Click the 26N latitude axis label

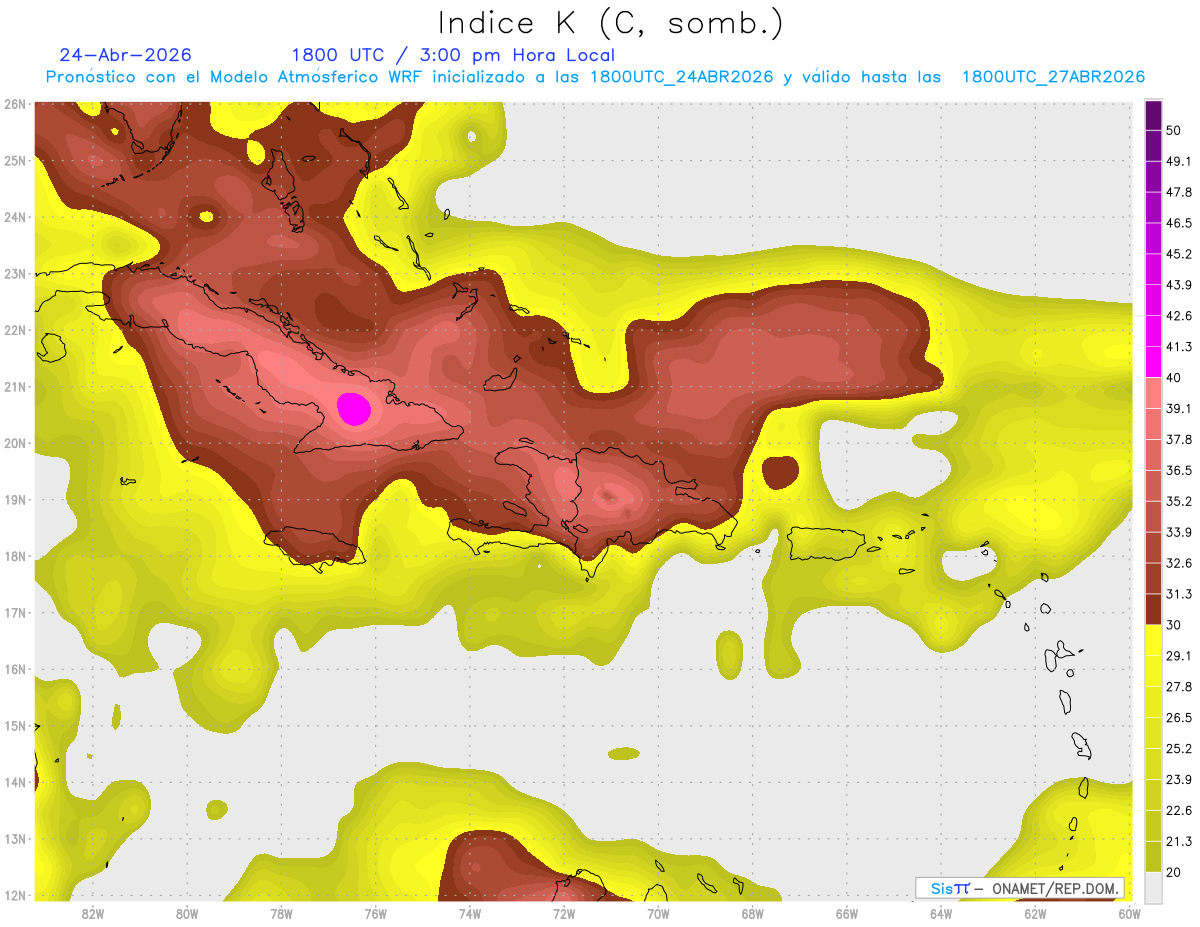click(14, 104)
